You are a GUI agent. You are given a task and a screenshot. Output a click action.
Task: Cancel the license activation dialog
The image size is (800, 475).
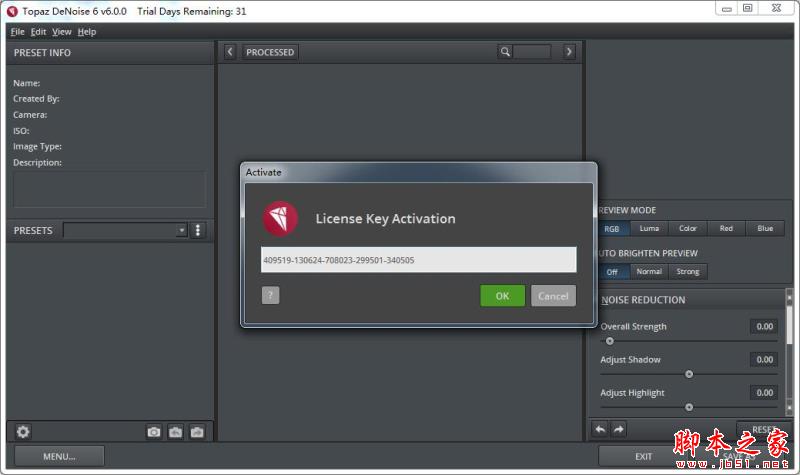pos(553,296)
